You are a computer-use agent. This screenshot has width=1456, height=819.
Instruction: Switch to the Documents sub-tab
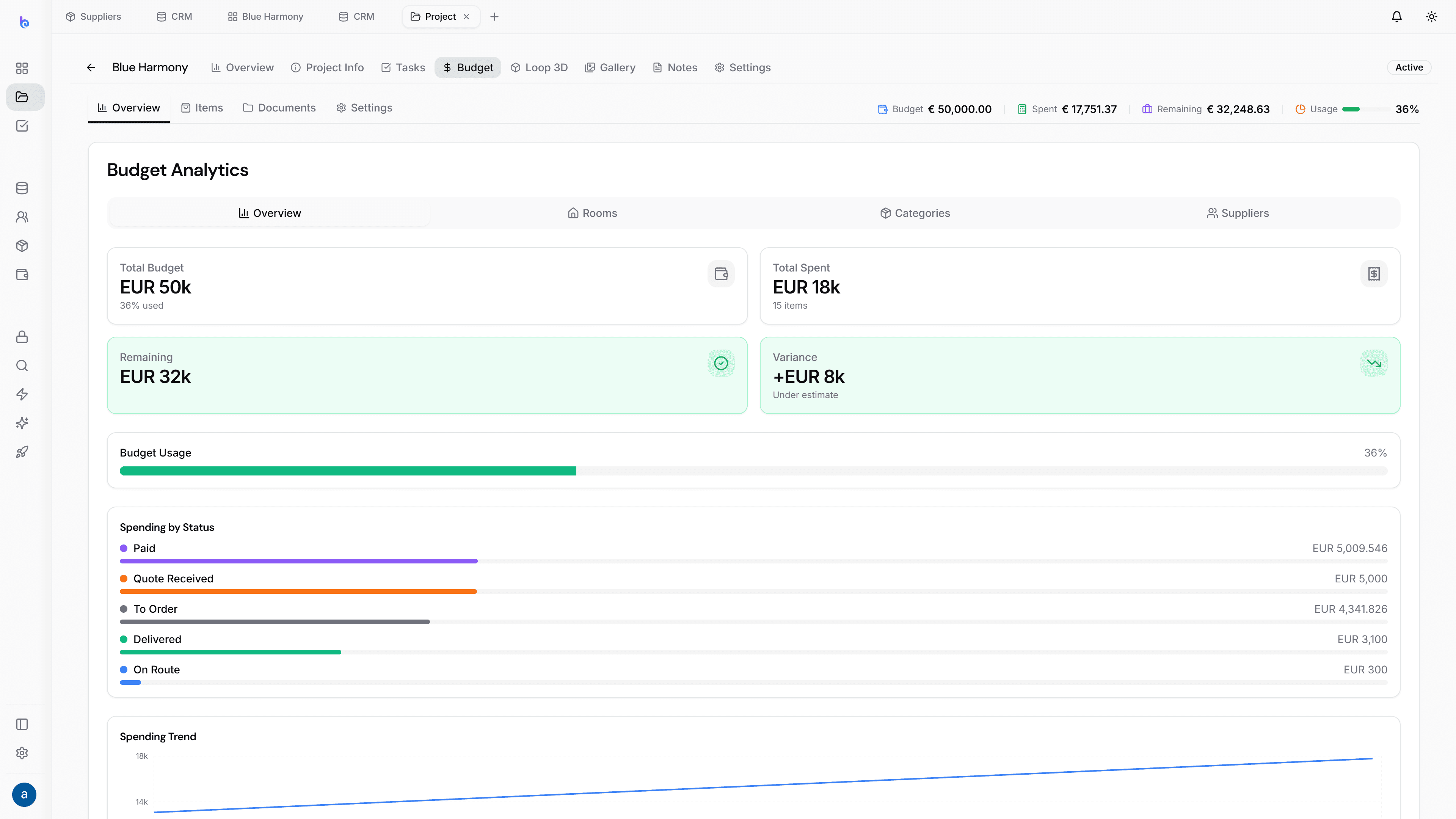[x=279, y=108]
